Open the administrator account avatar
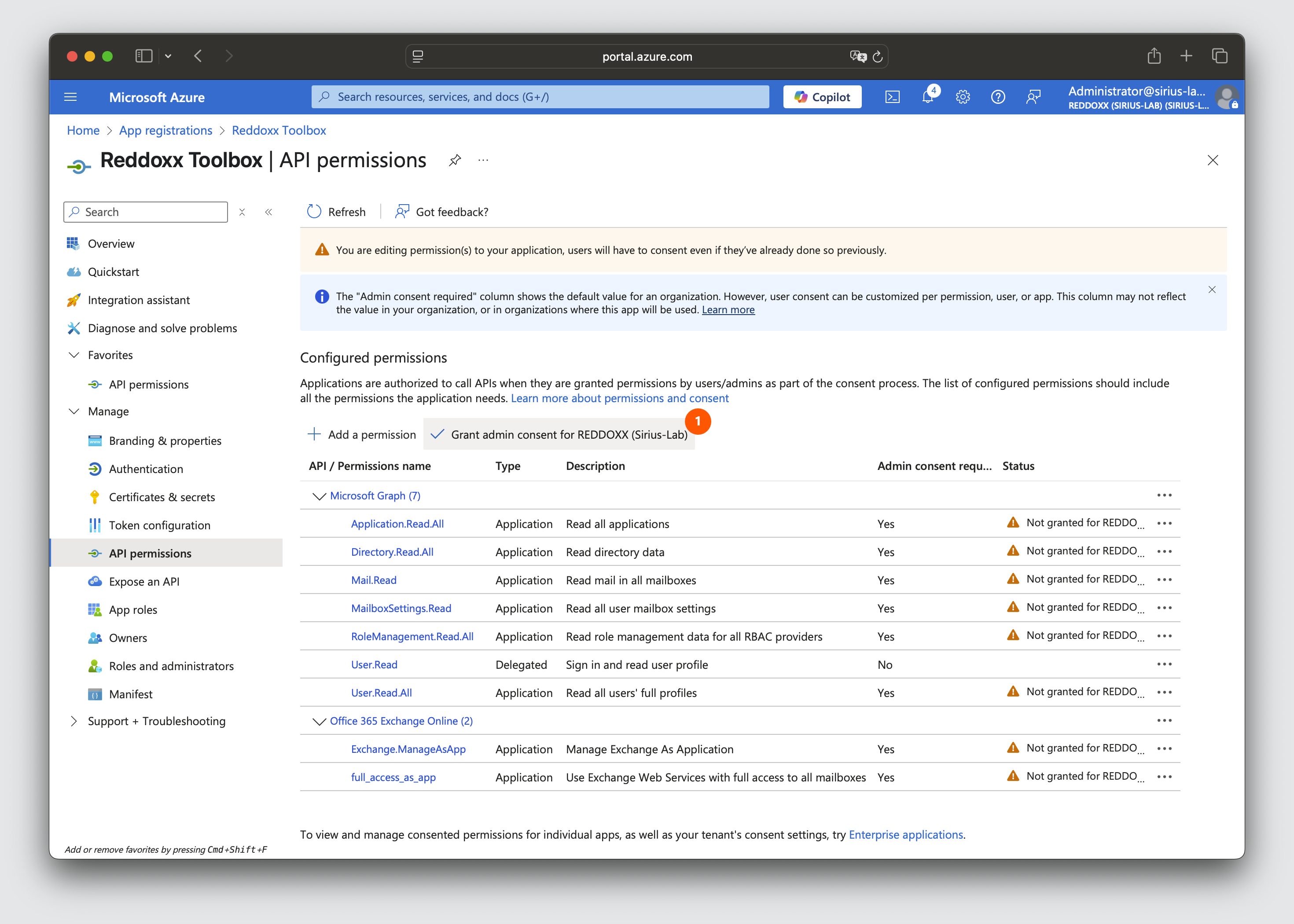Screen dimensions: 1294x924 (1226, 97)
